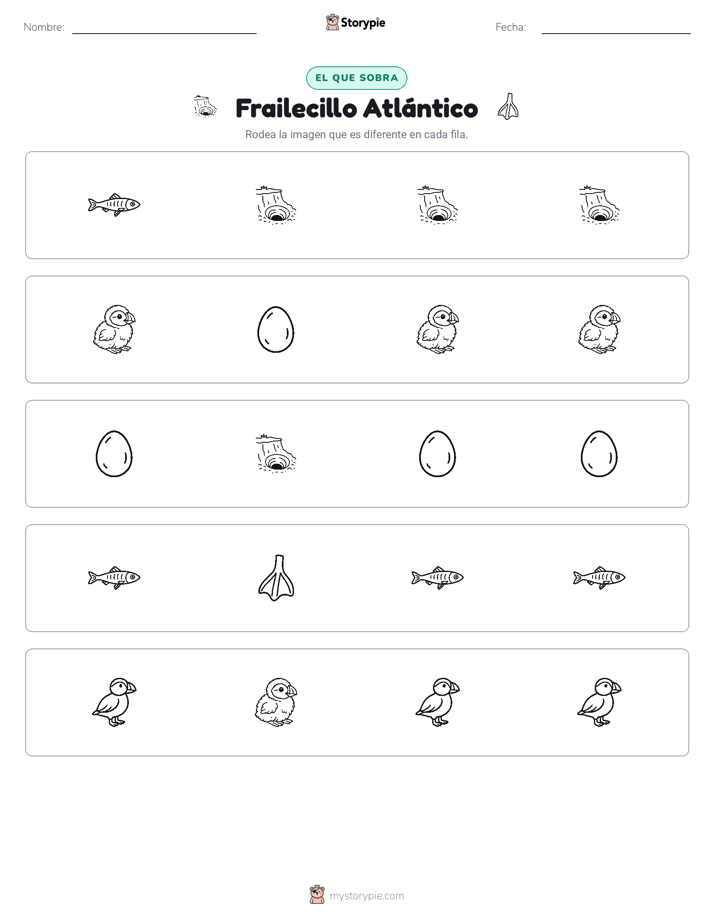Select the first egg in row three
Screen dimensions: 714x924
coord(114,453)
